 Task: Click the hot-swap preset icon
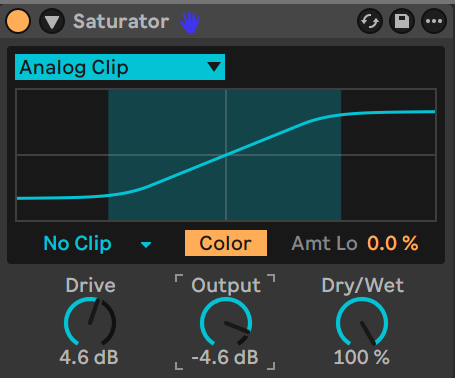tap(370, 21)
